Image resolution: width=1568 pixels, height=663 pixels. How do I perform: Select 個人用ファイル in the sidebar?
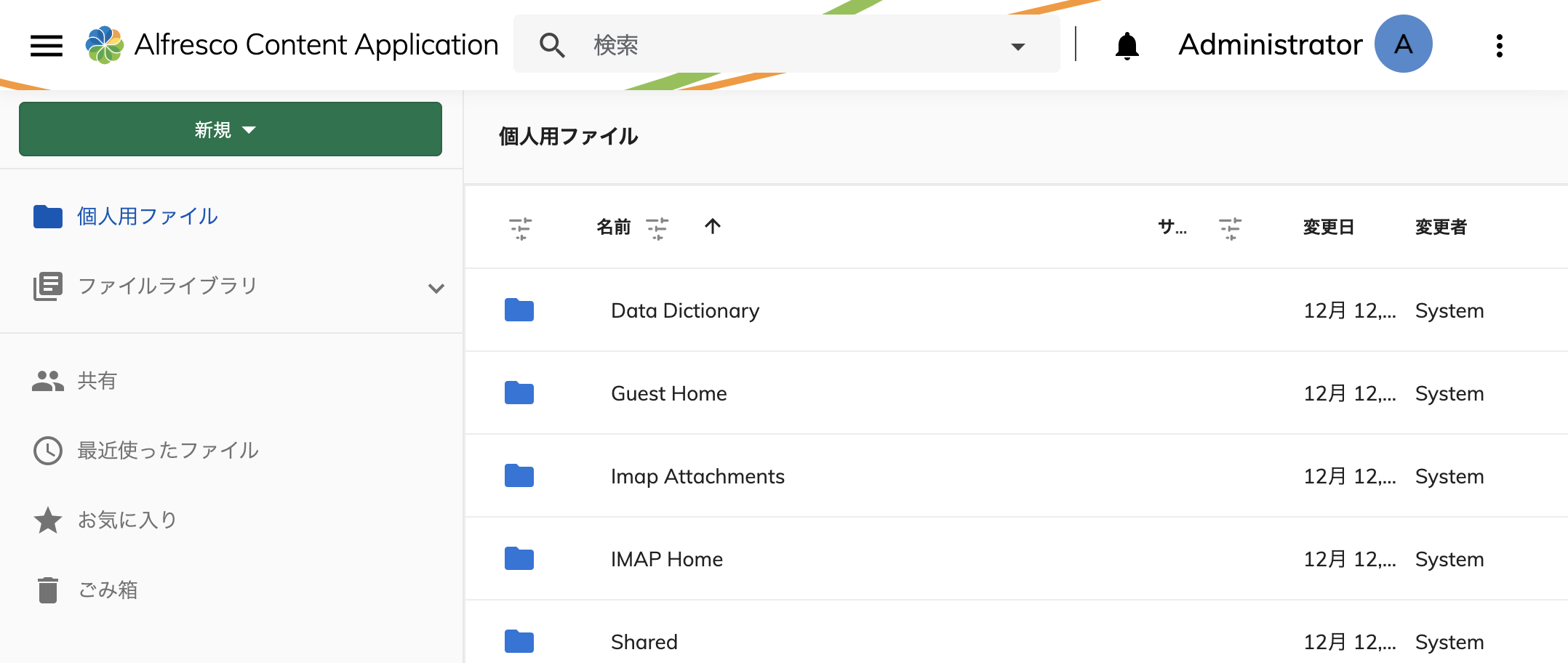click(x=145, y=216)
